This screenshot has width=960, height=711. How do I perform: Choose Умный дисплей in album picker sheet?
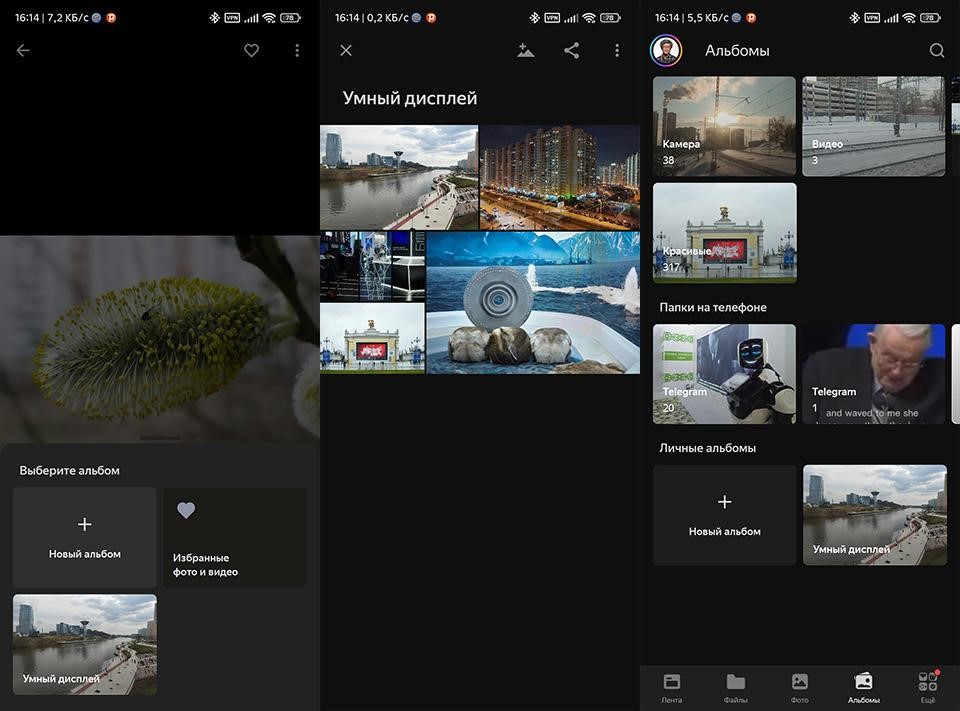[85, 644]
